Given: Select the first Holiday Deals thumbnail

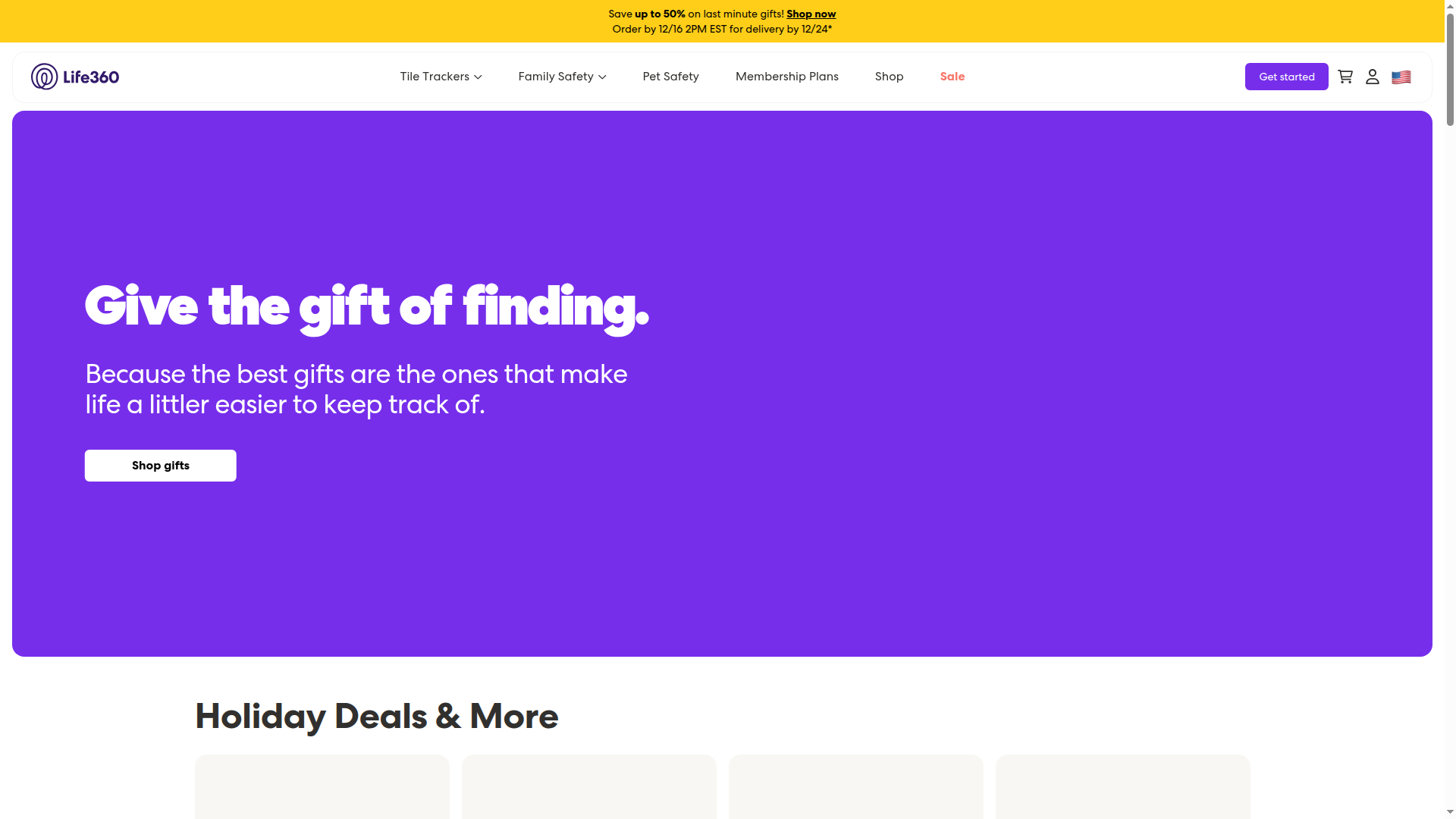Looking at the screenshot, I should click(x=322, y=787).
